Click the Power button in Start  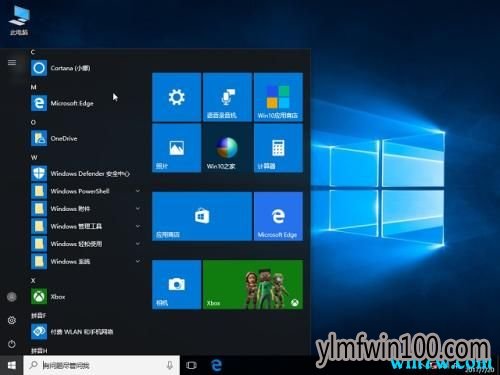coord(12,344)
